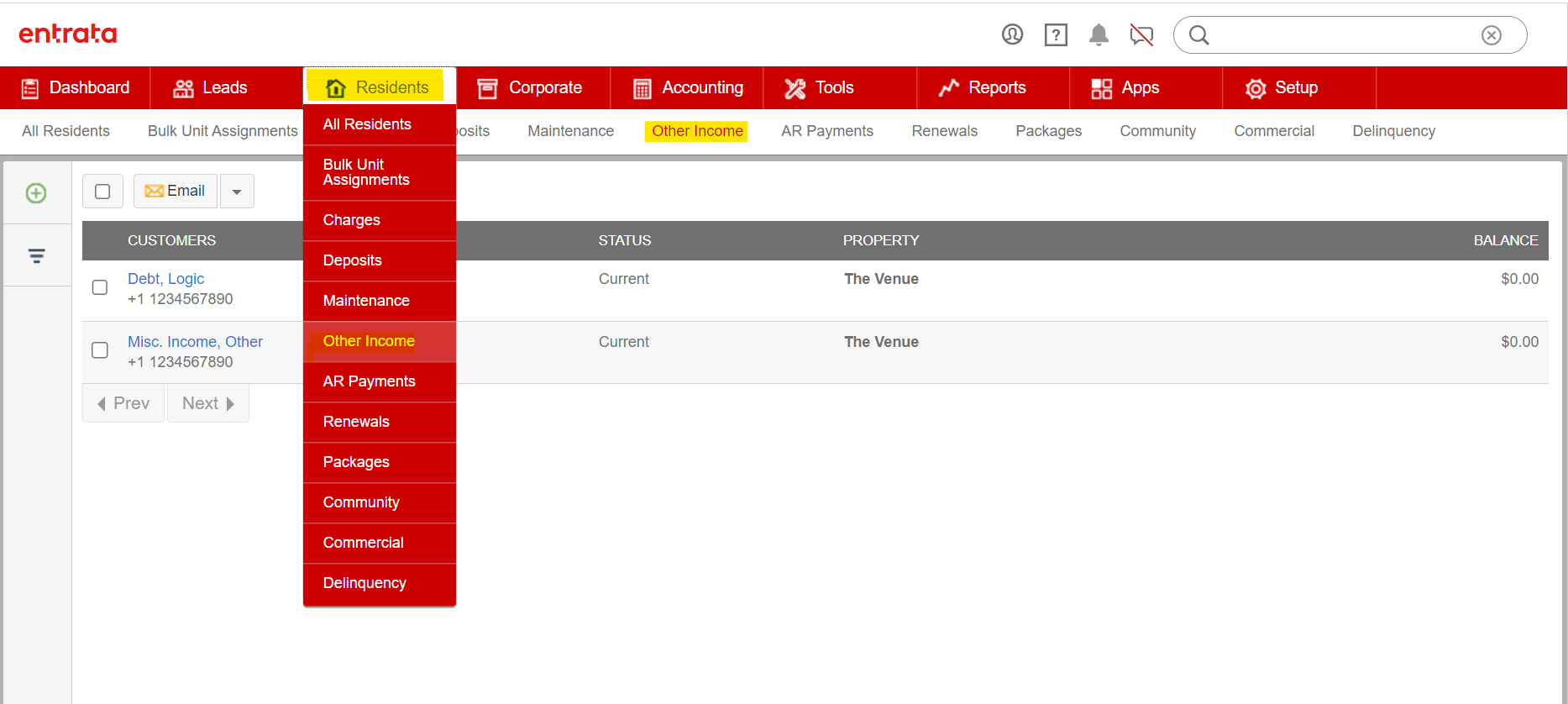This screenshot has width=1568, height=704.
Task: Switch to Packages sub-tab
Action: (1049, 131)
